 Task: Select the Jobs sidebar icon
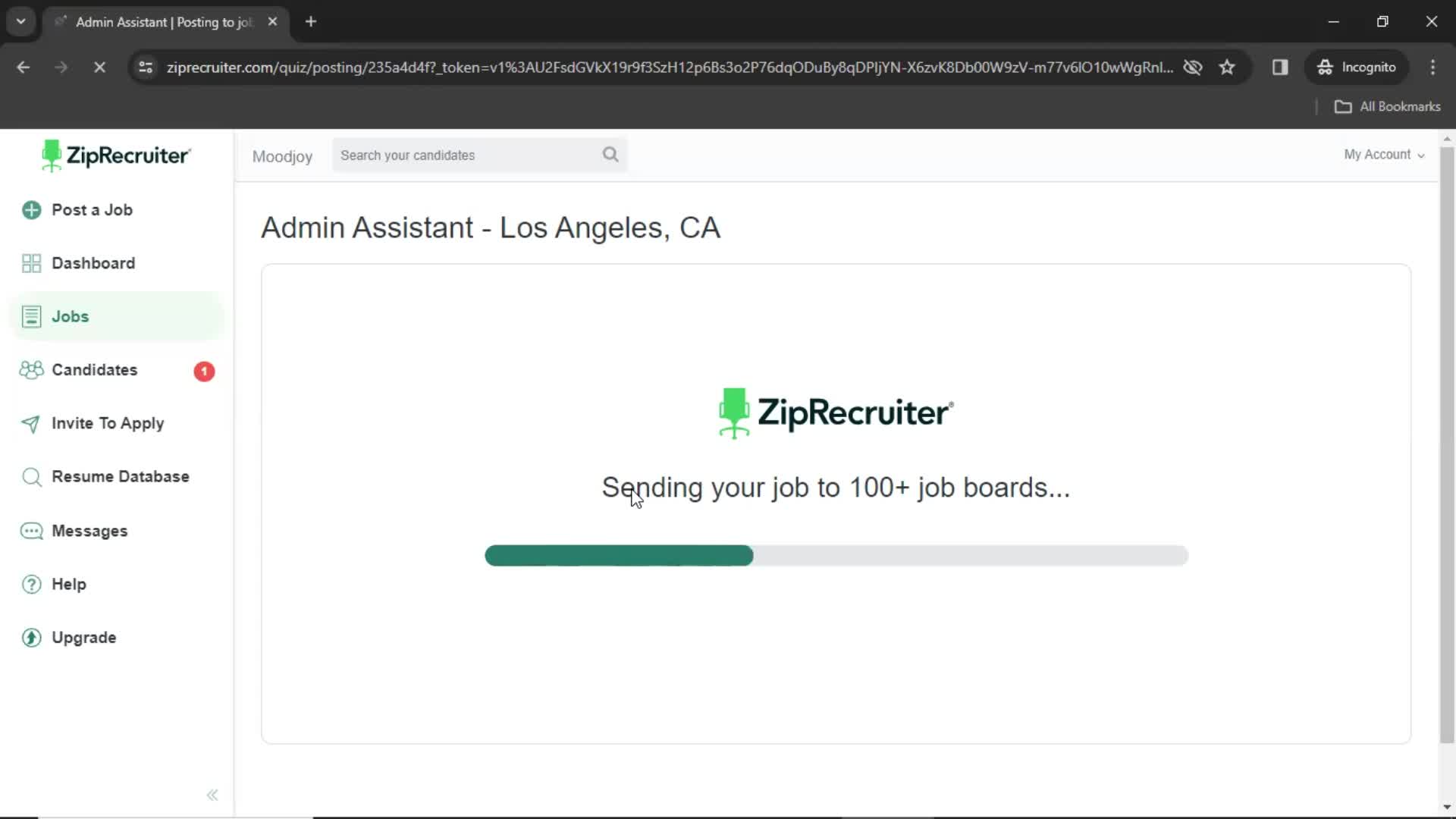[31, 315]
